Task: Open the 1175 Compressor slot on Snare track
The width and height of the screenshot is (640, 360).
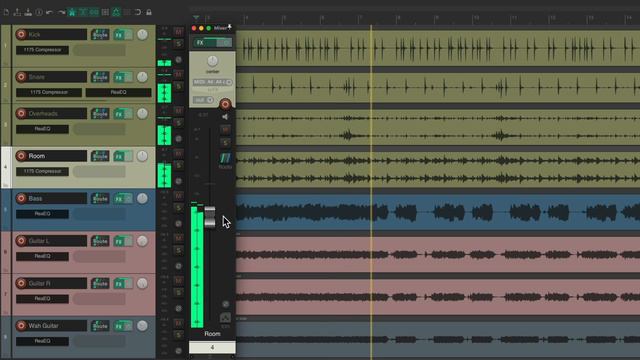Action: pos(49,92)
